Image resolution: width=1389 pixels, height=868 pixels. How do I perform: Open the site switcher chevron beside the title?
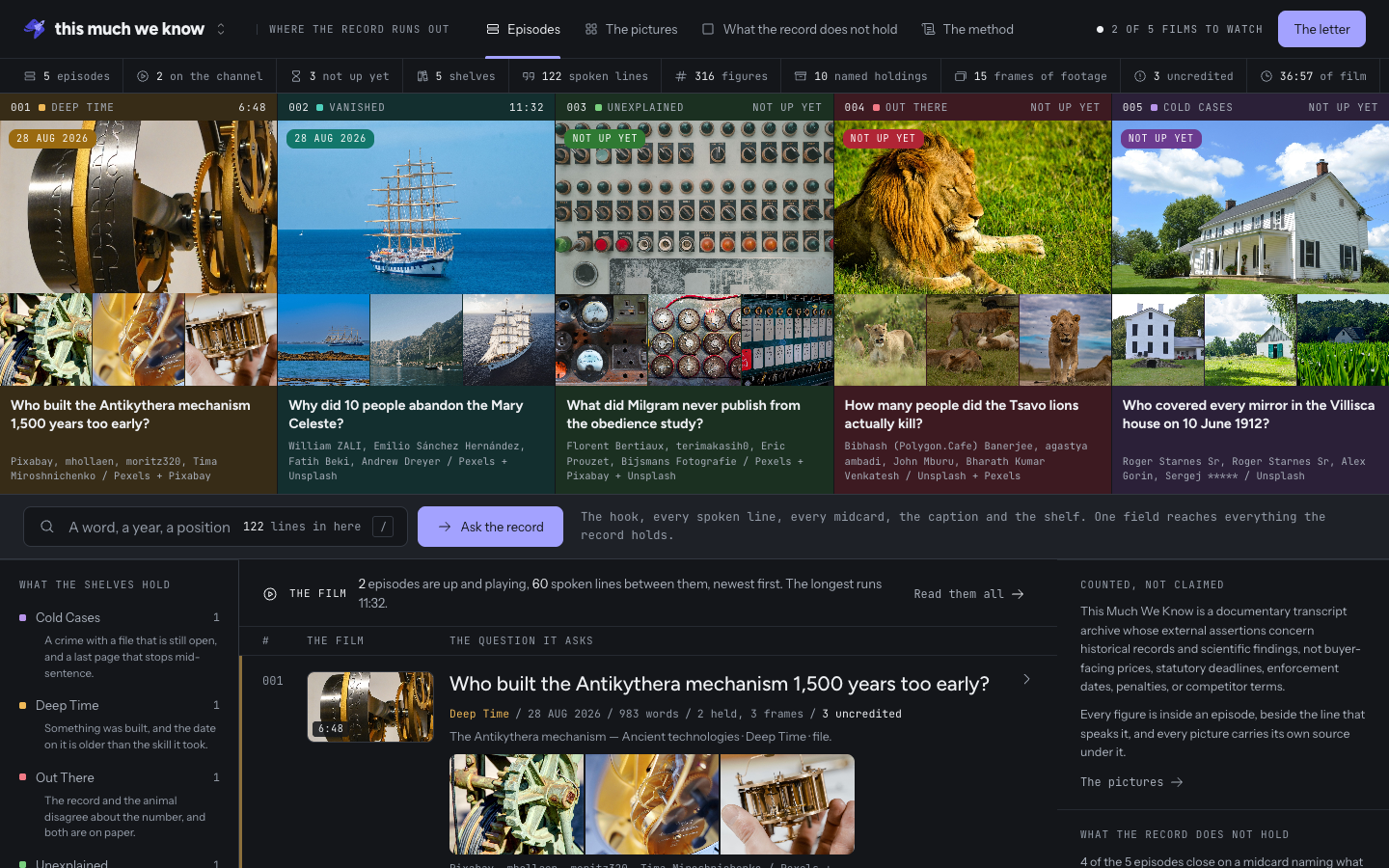click(x=221, y=29)
